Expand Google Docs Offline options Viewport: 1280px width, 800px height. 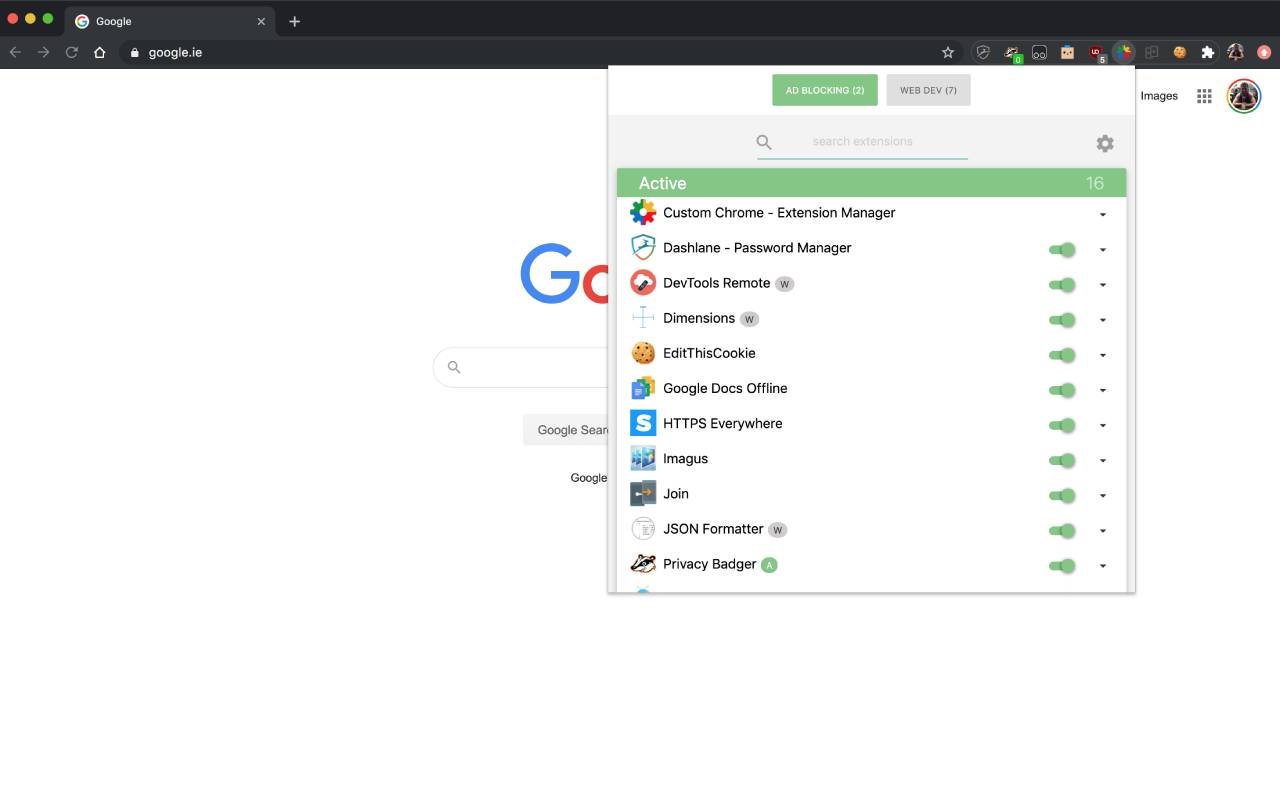[x=1103, y=390]
